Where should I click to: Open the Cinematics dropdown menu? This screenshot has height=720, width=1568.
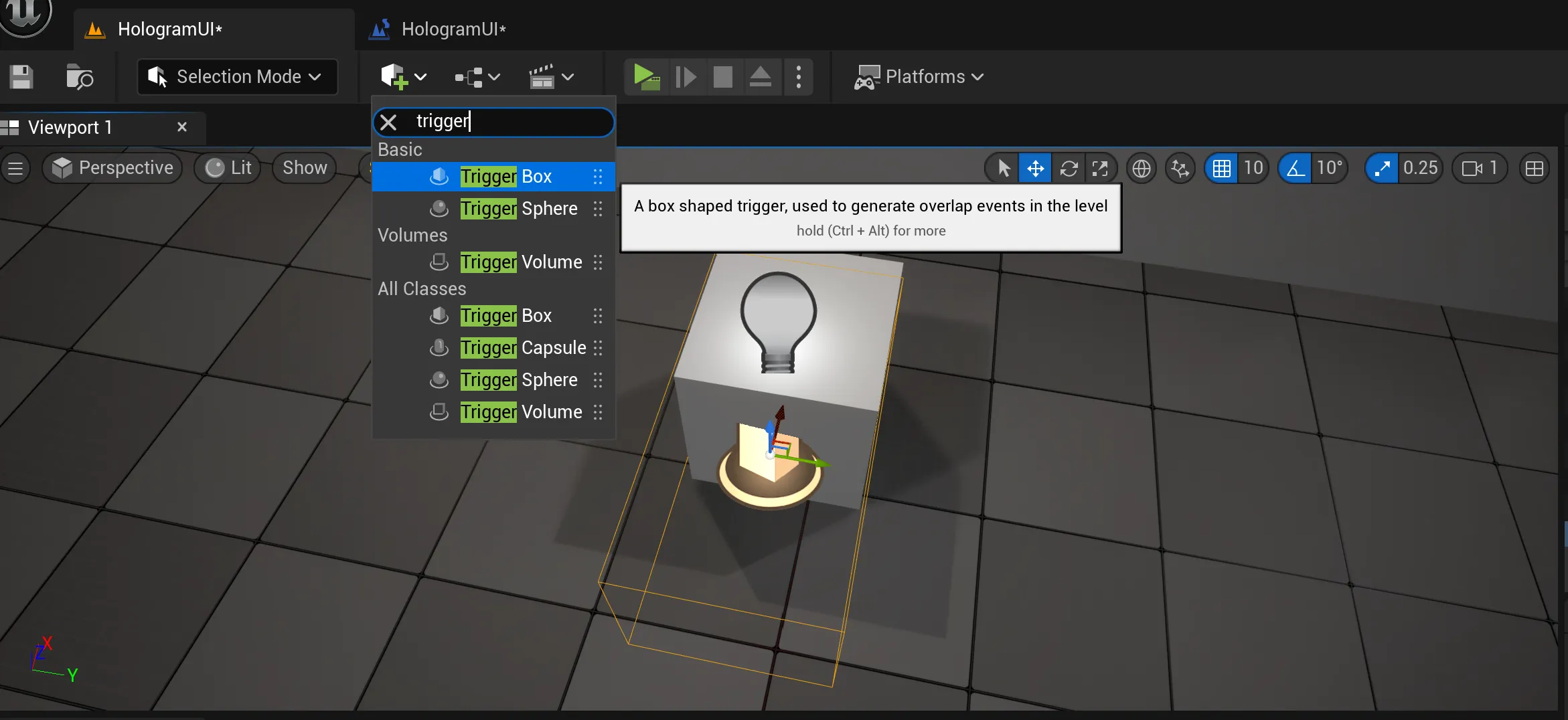click(551, 77)
